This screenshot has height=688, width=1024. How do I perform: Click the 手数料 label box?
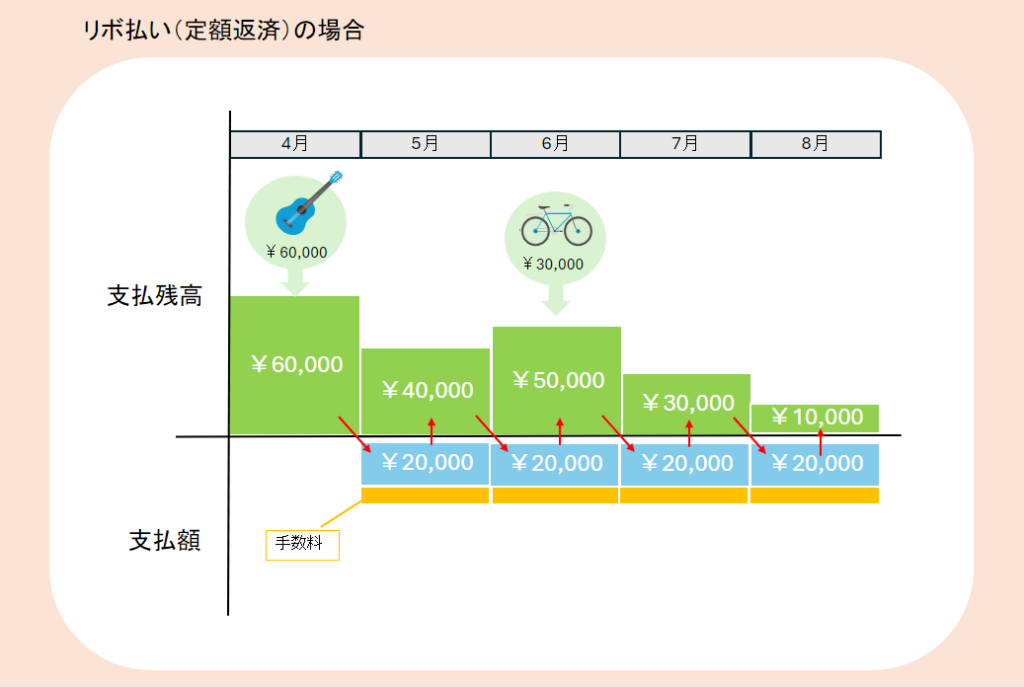pos(302,545)
